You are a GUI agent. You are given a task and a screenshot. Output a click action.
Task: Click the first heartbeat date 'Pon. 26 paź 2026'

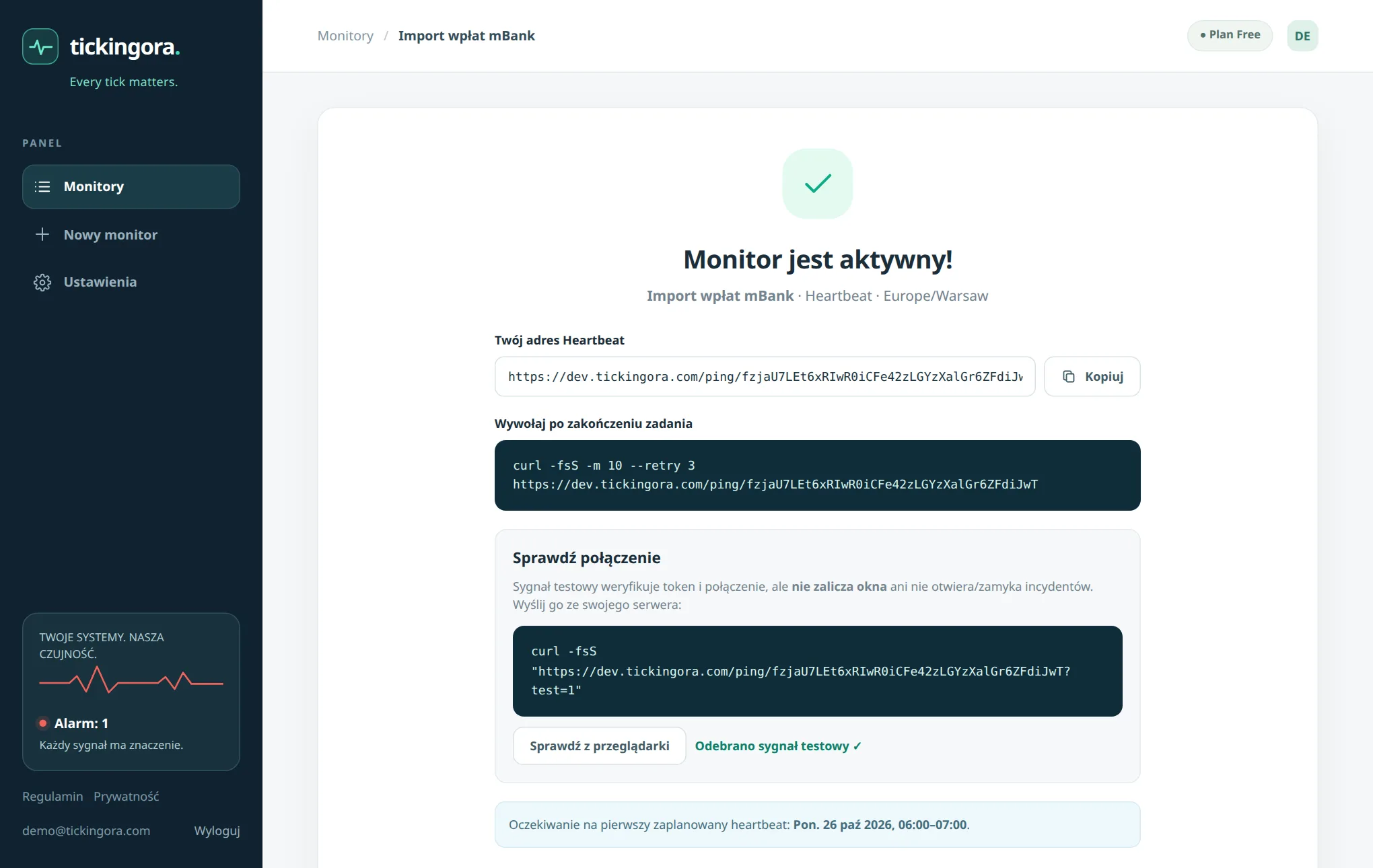[x=843, y=825]
